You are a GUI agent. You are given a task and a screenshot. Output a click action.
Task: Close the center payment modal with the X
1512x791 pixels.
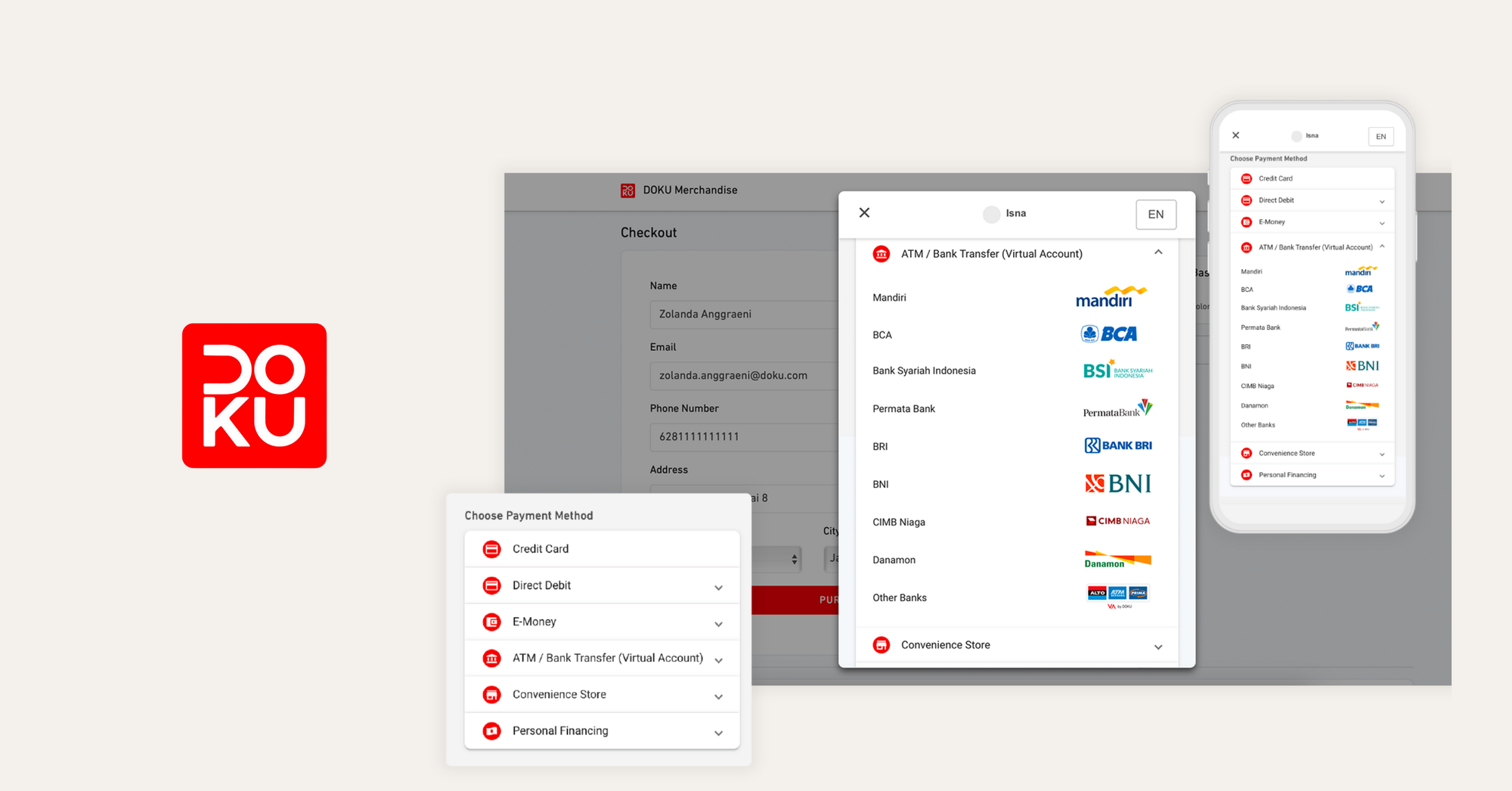[864, 213]
